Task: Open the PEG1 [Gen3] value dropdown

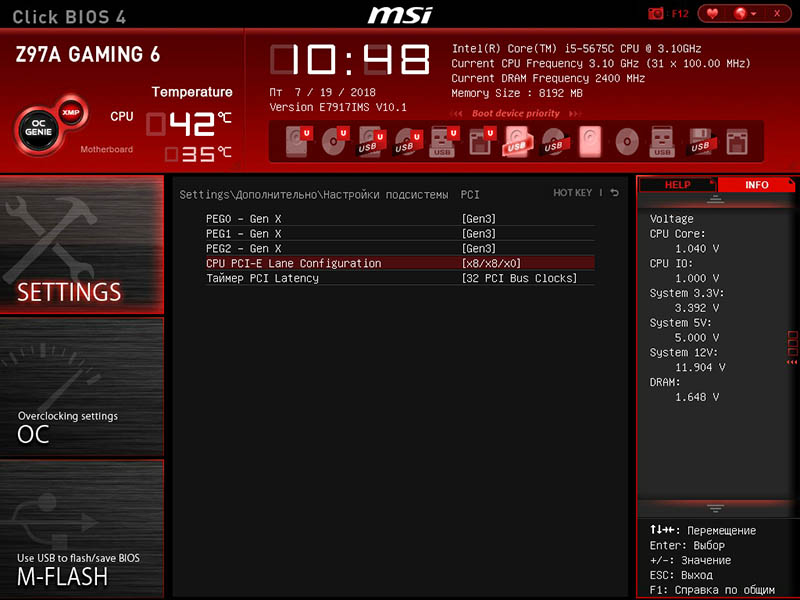Action: [479, 234]
